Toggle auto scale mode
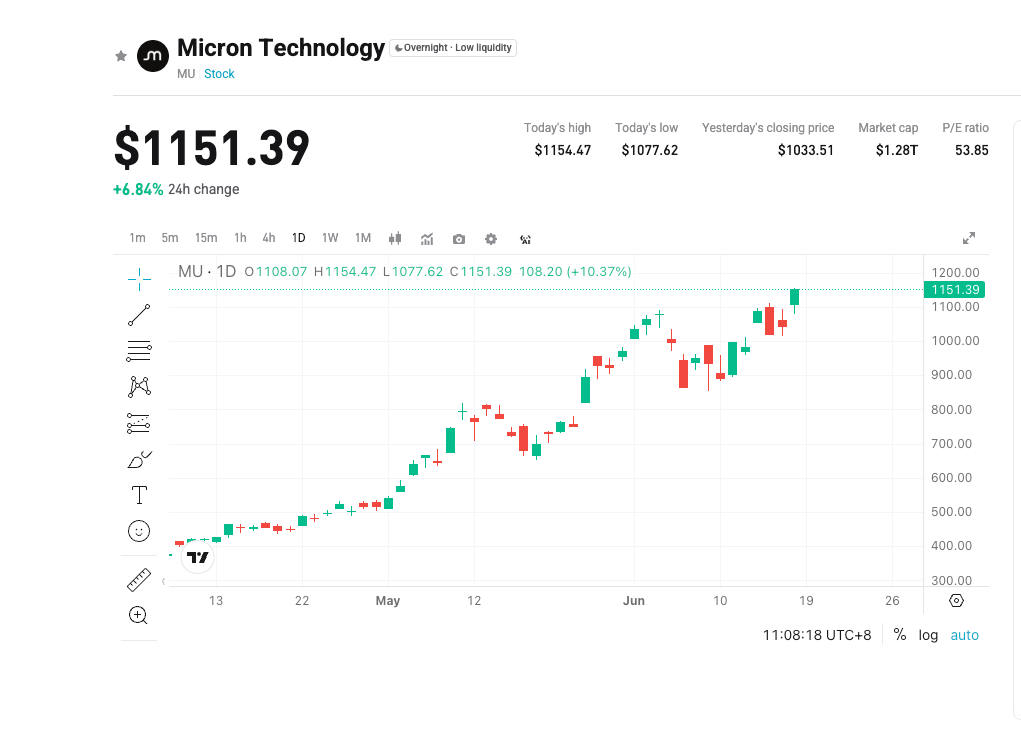Image resolution: width=1021 pixels, height=736 pixels. (x=964, y=635)
